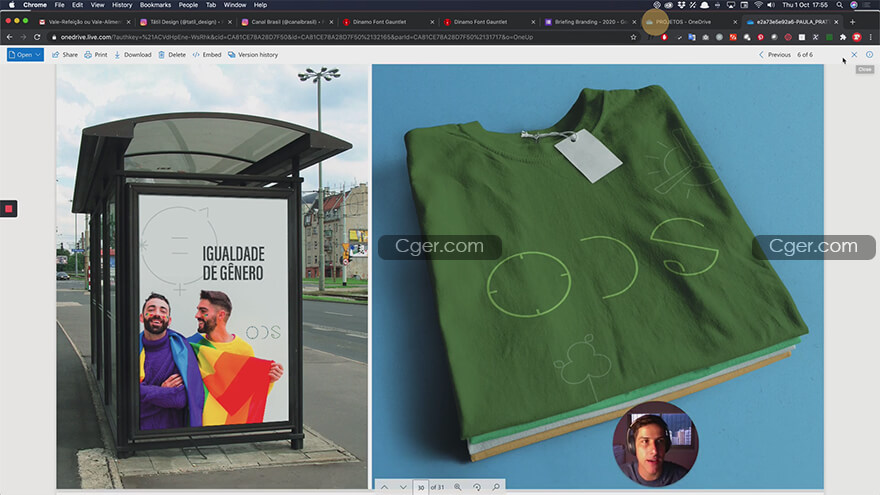Click the PDF page number field
The width and height of the screenshot is (880, 495).
pyautogui.click(x=421, y=487)
